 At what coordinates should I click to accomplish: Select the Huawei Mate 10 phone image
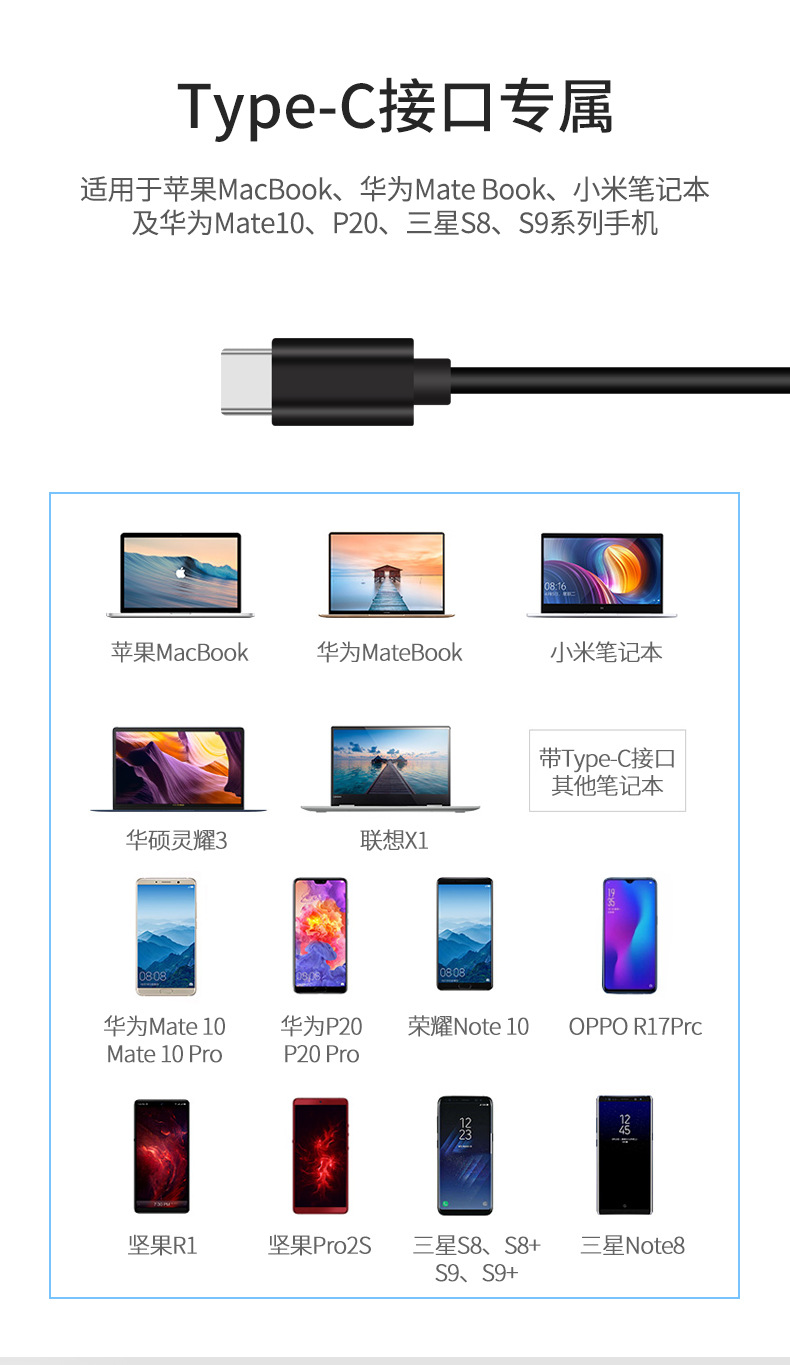point(166,937)
